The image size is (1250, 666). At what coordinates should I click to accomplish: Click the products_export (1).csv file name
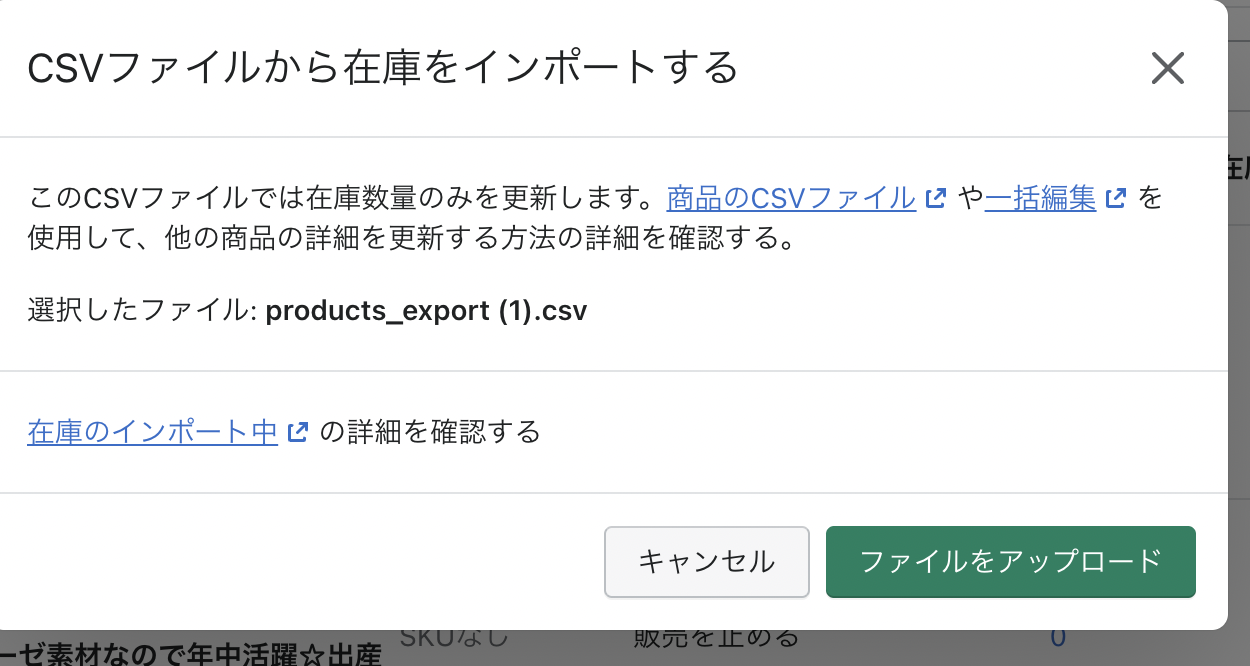point(426,311)
